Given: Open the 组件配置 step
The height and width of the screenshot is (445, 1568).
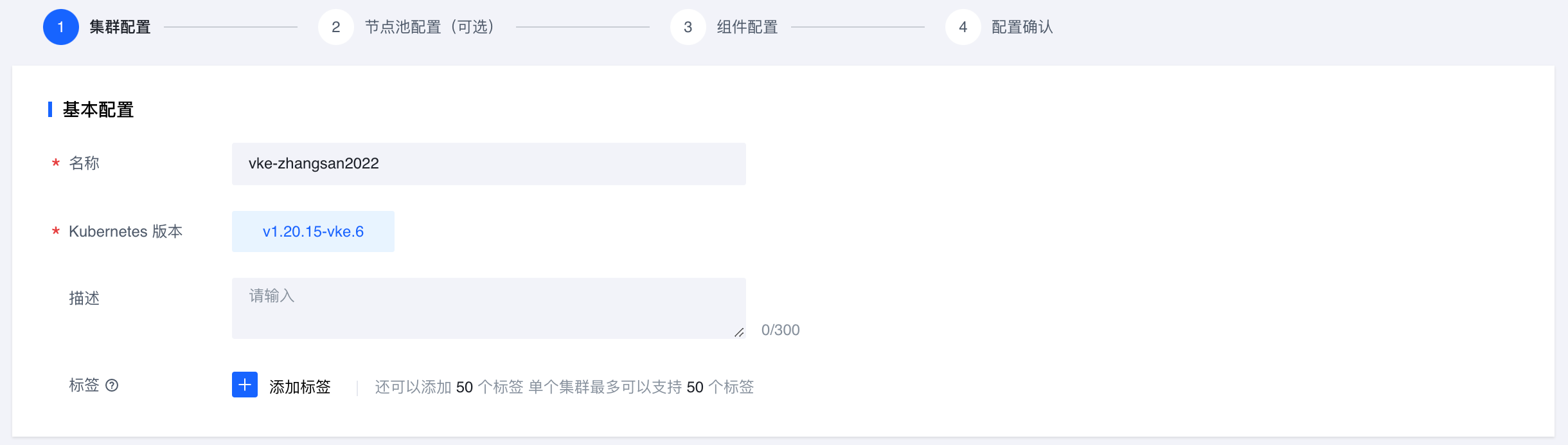Looking at the screenshot, I should pos(747,27).
